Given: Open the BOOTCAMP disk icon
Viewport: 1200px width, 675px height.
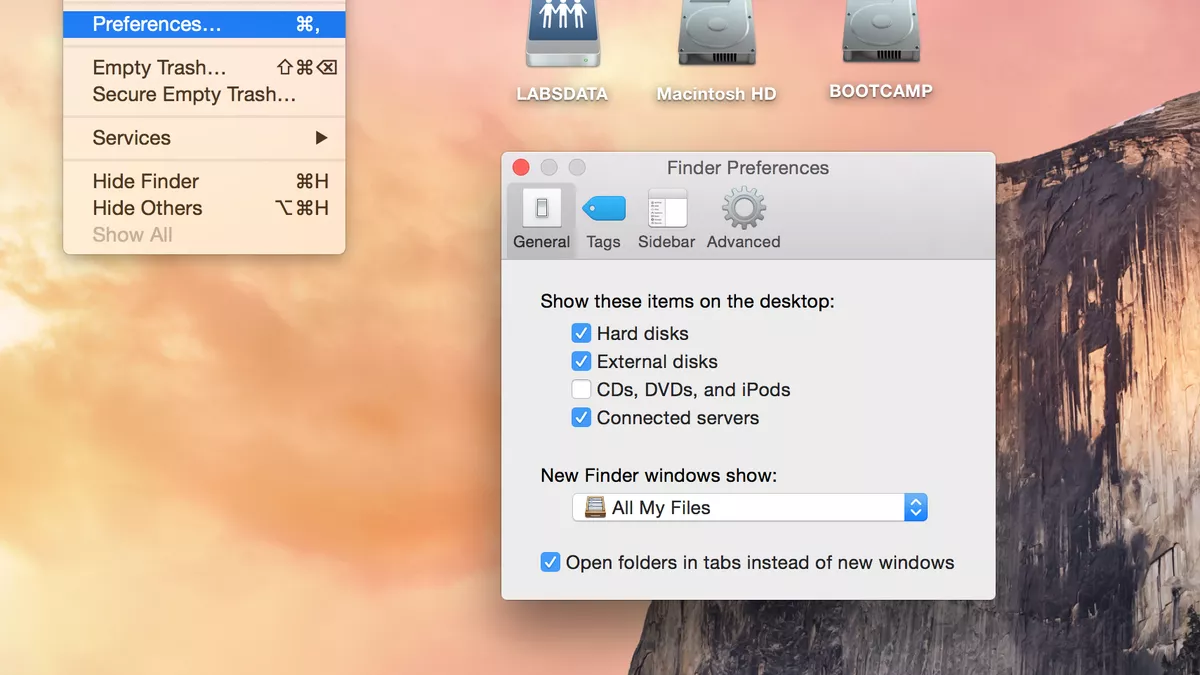Looking at the screenshot, I should pos(880,31).
